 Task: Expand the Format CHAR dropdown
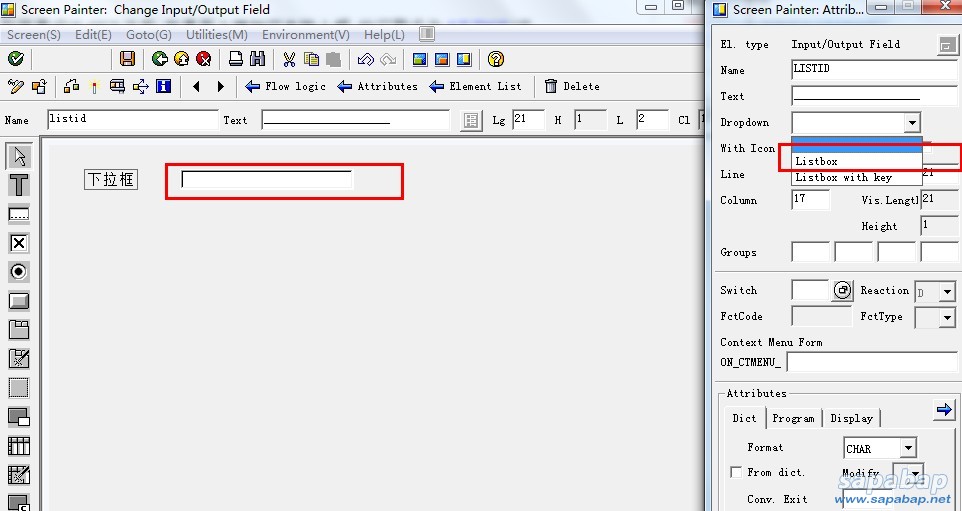pos(907,449)
